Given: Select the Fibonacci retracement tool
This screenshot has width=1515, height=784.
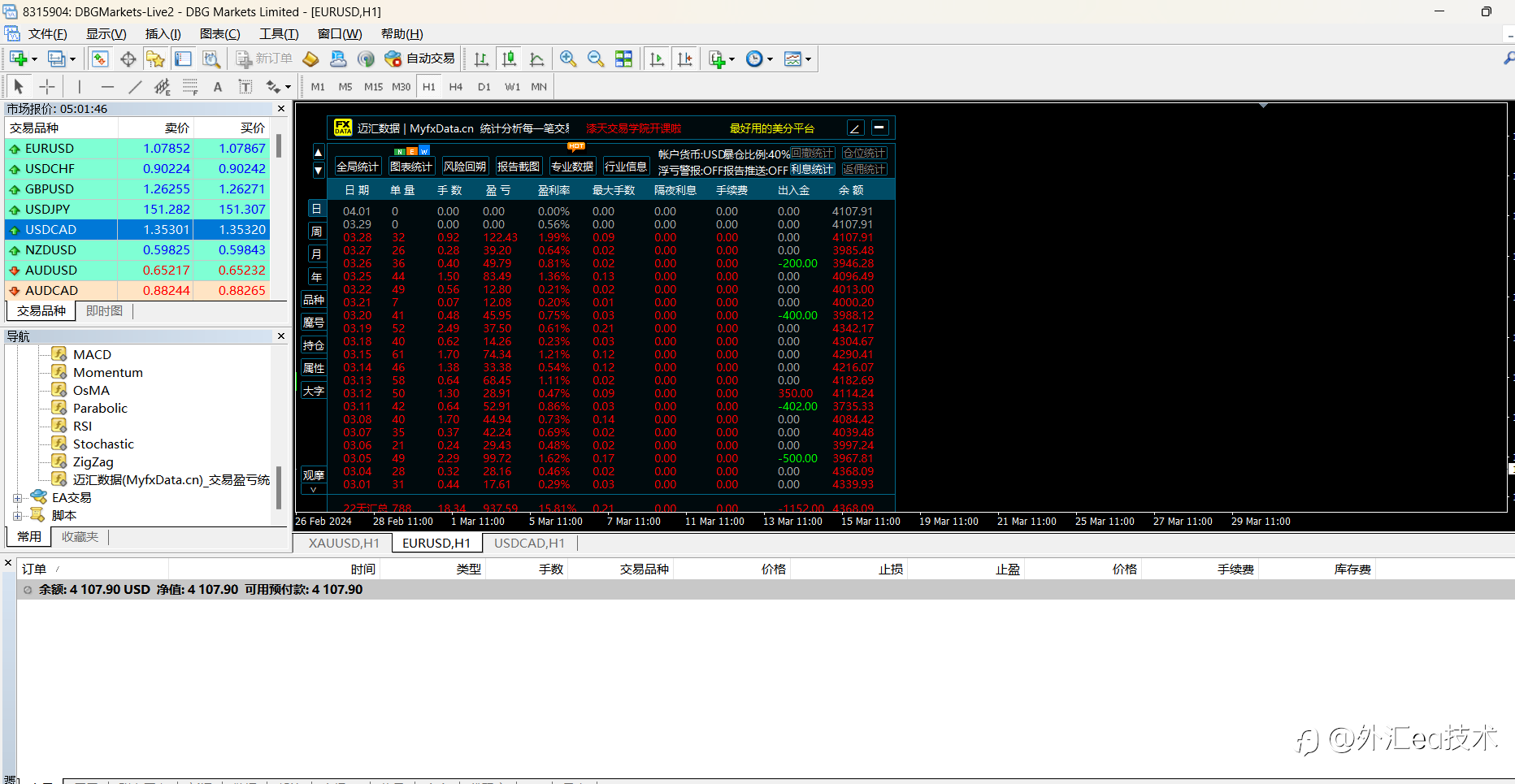Looking at the screenshot, I should click(x=190, y=86).
